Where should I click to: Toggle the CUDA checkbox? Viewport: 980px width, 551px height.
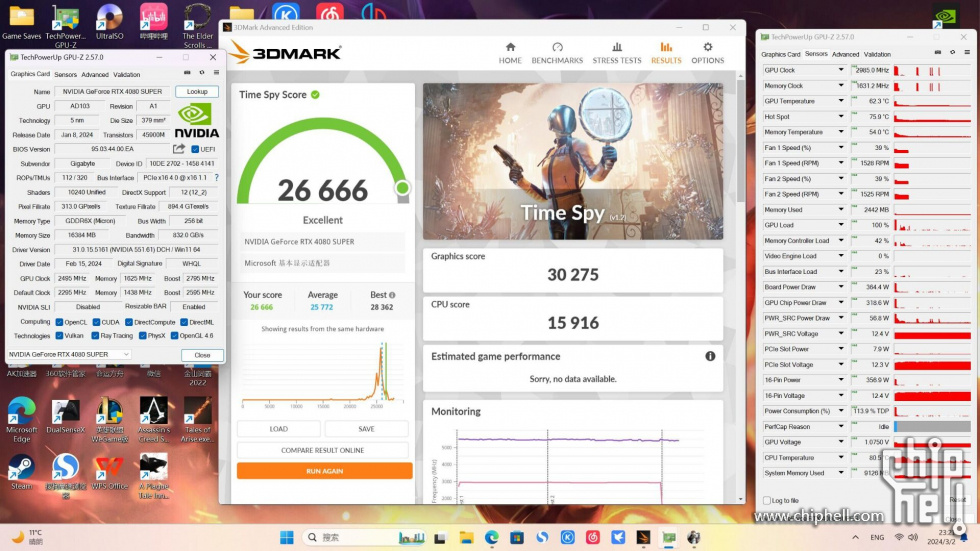tap(96, 322)
